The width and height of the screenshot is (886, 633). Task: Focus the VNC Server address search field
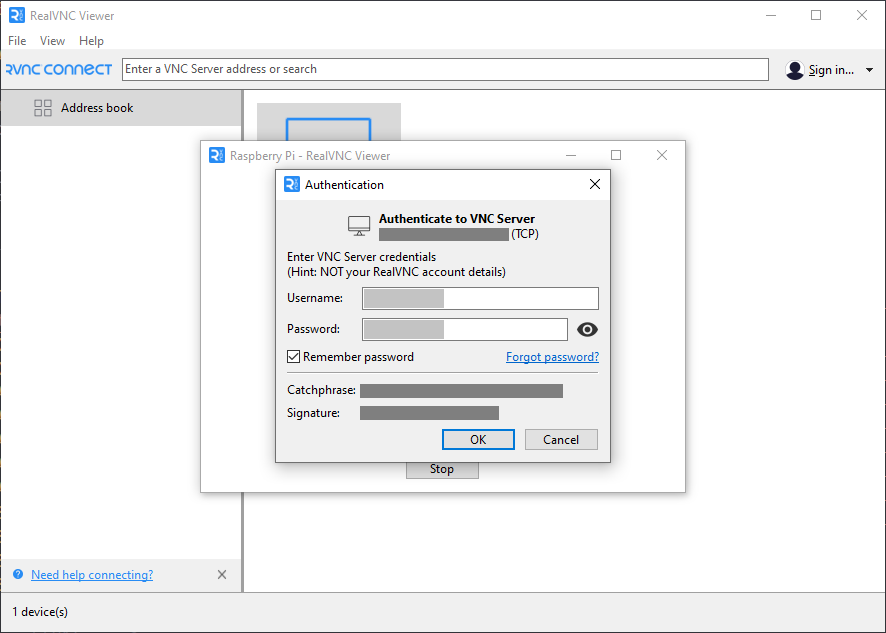445,70
